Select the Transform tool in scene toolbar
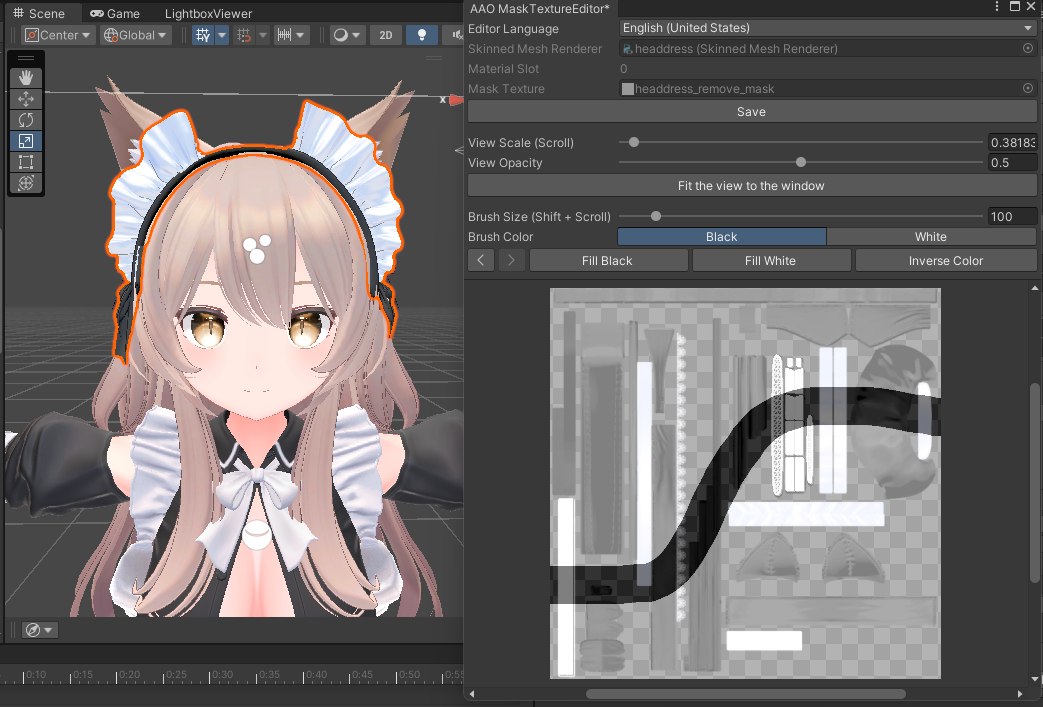The width and height of the screenshot is (1043, 707). (26, 183)
